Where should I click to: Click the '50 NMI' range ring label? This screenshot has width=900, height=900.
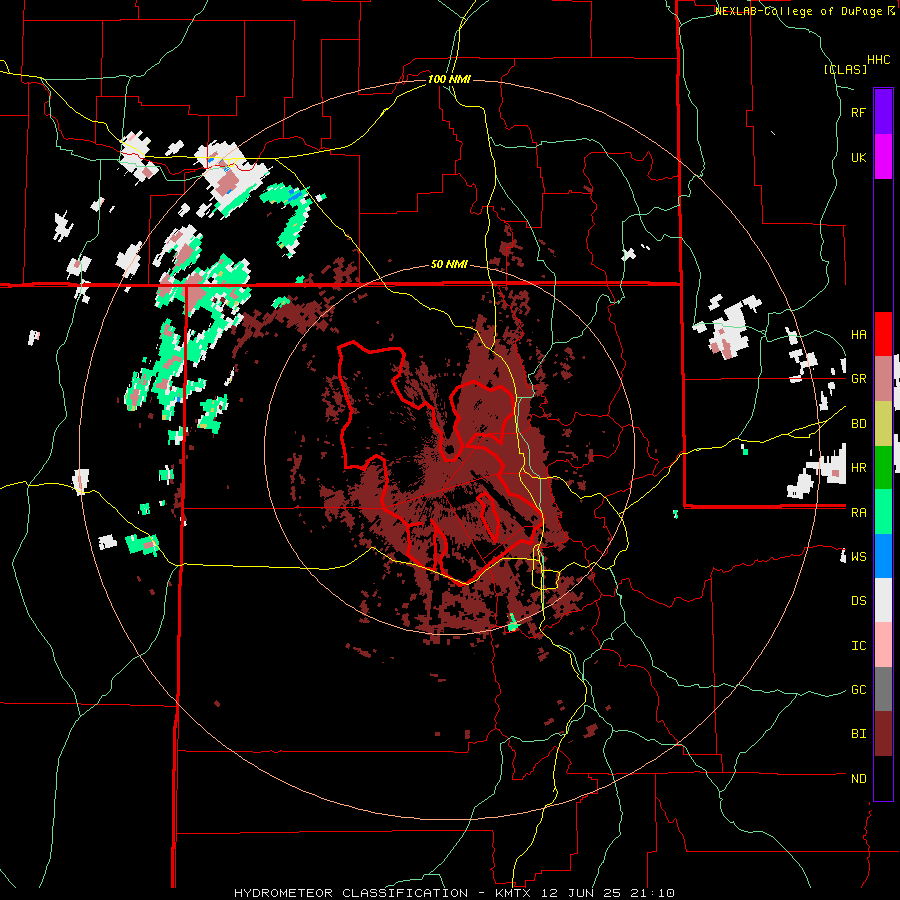[449, 265]
